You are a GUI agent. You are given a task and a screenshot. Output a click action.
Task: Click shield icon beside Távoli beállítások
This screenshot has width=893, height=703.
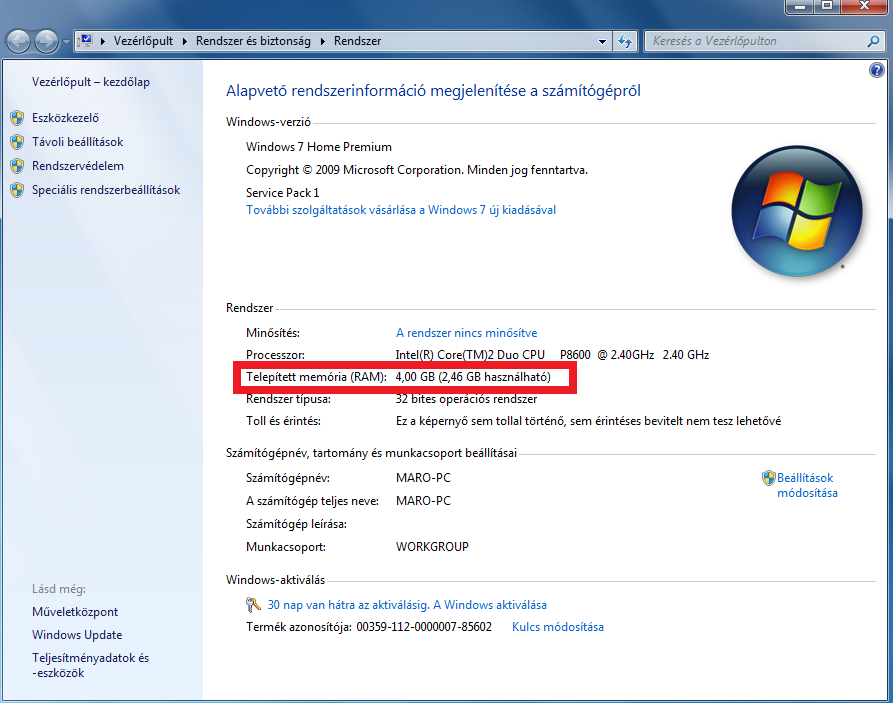(x=17, y=142)
